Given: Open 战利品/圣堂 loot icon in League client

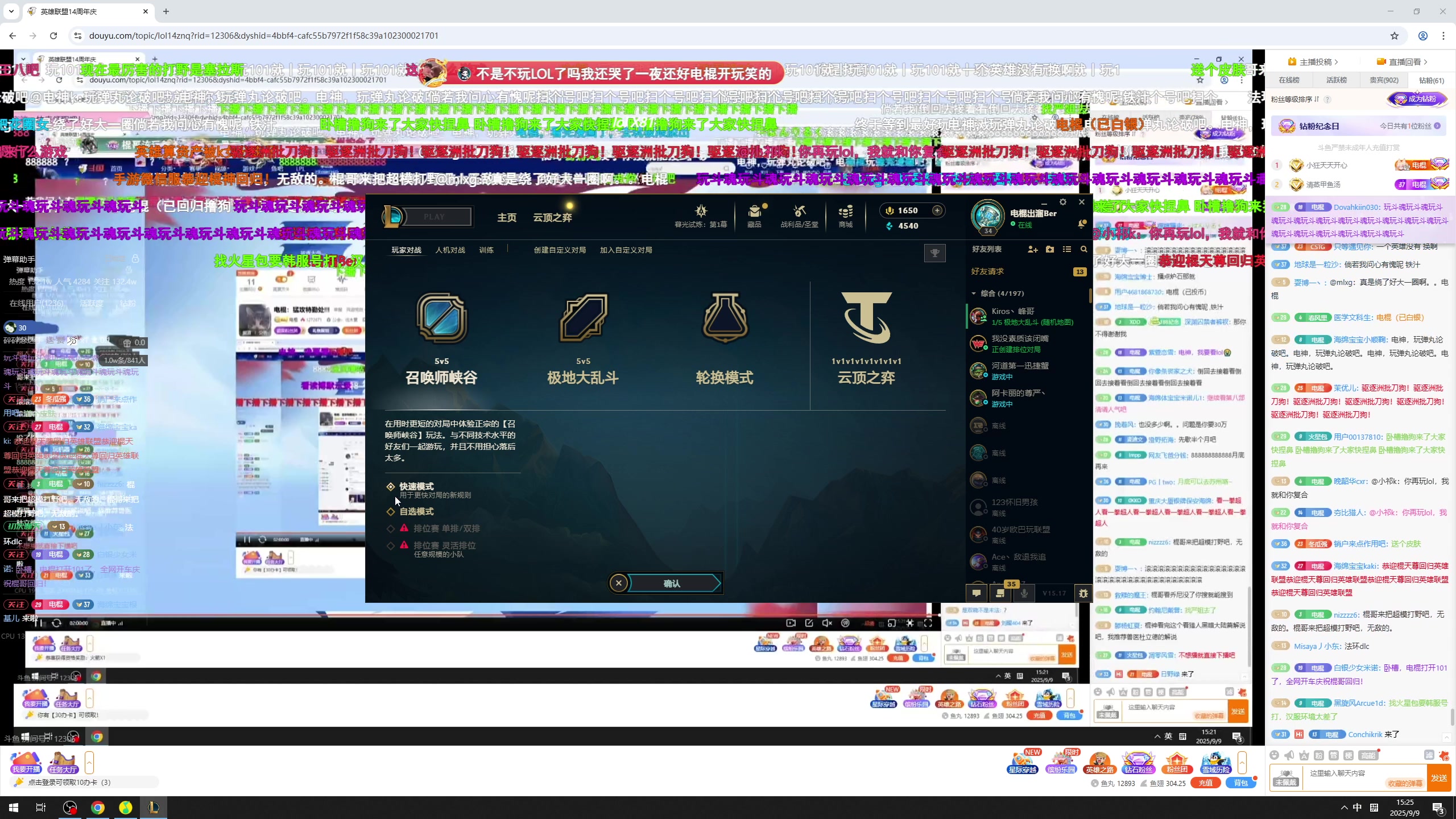Looking at the screenshot, I should [799, 216].
